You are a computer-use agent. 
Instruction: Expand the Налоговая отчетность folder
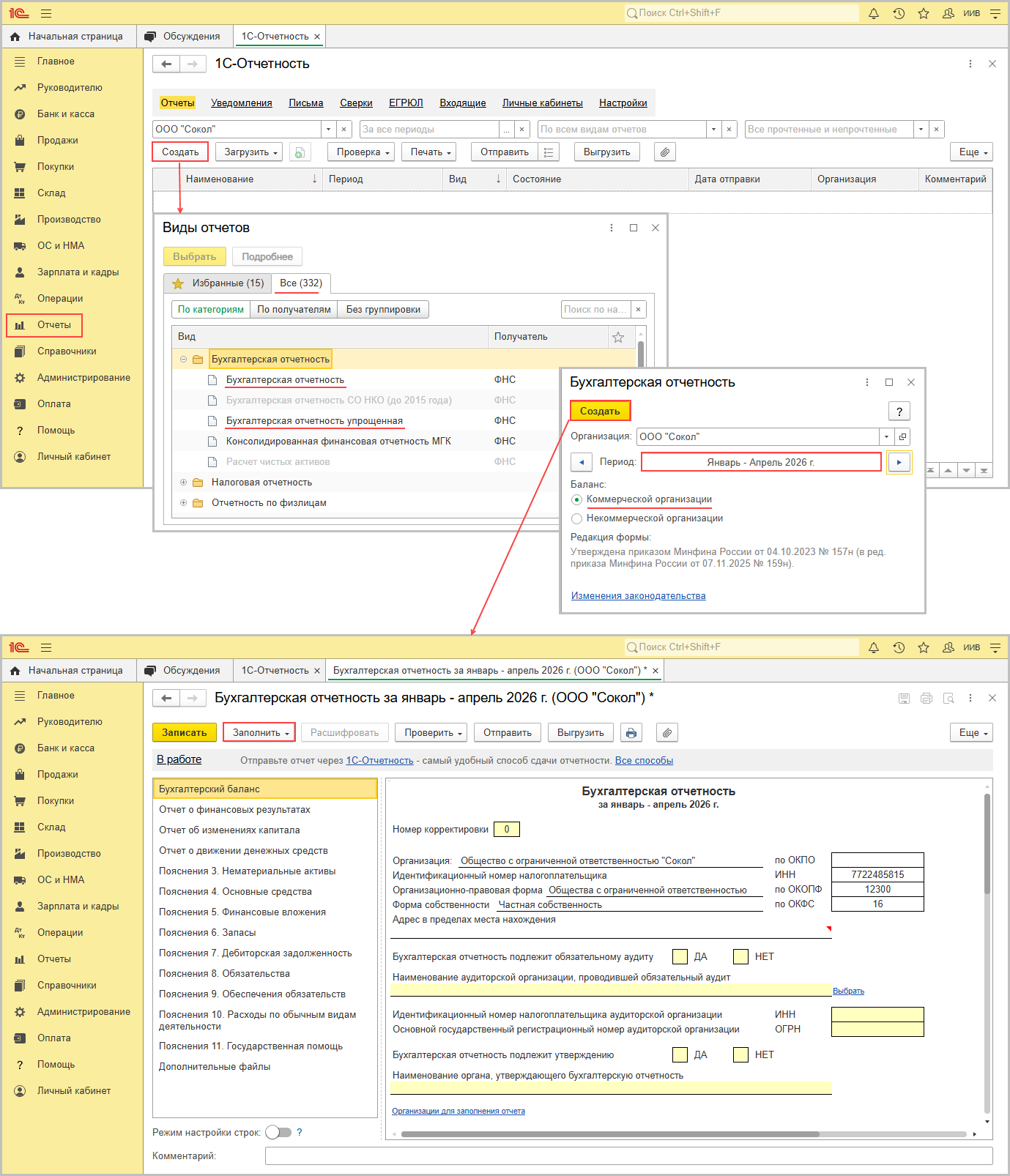183,483
